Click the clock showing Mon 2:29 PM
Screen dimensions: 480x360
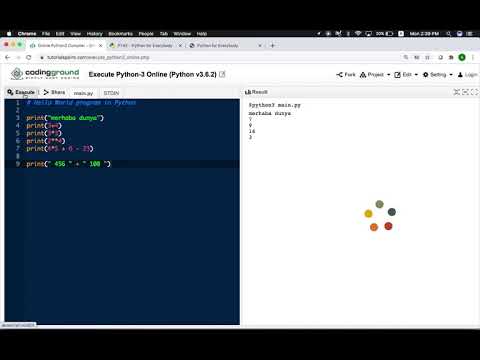point(424,34)
